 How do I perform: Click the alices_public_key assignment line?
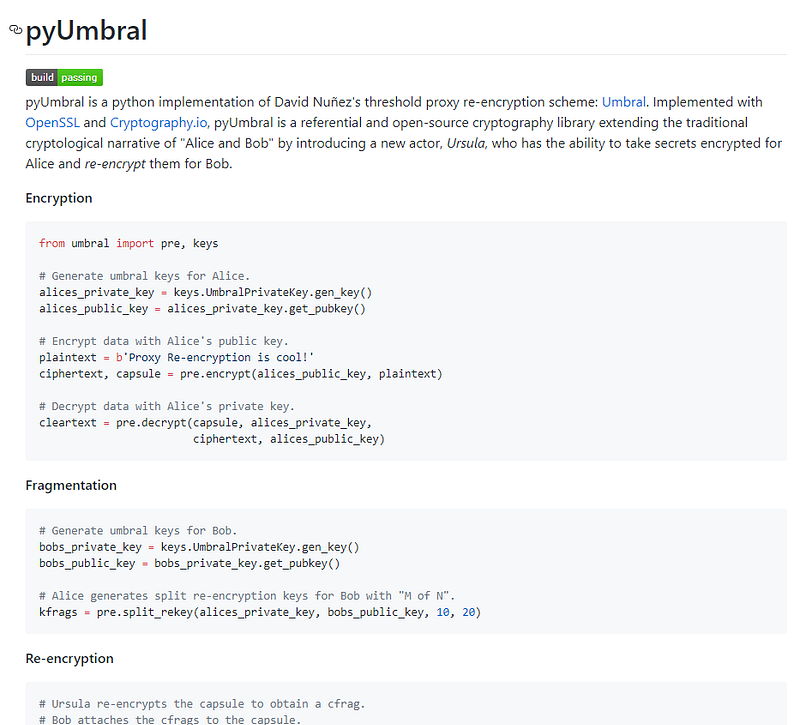pyautogui.click(x=203, y=309)
